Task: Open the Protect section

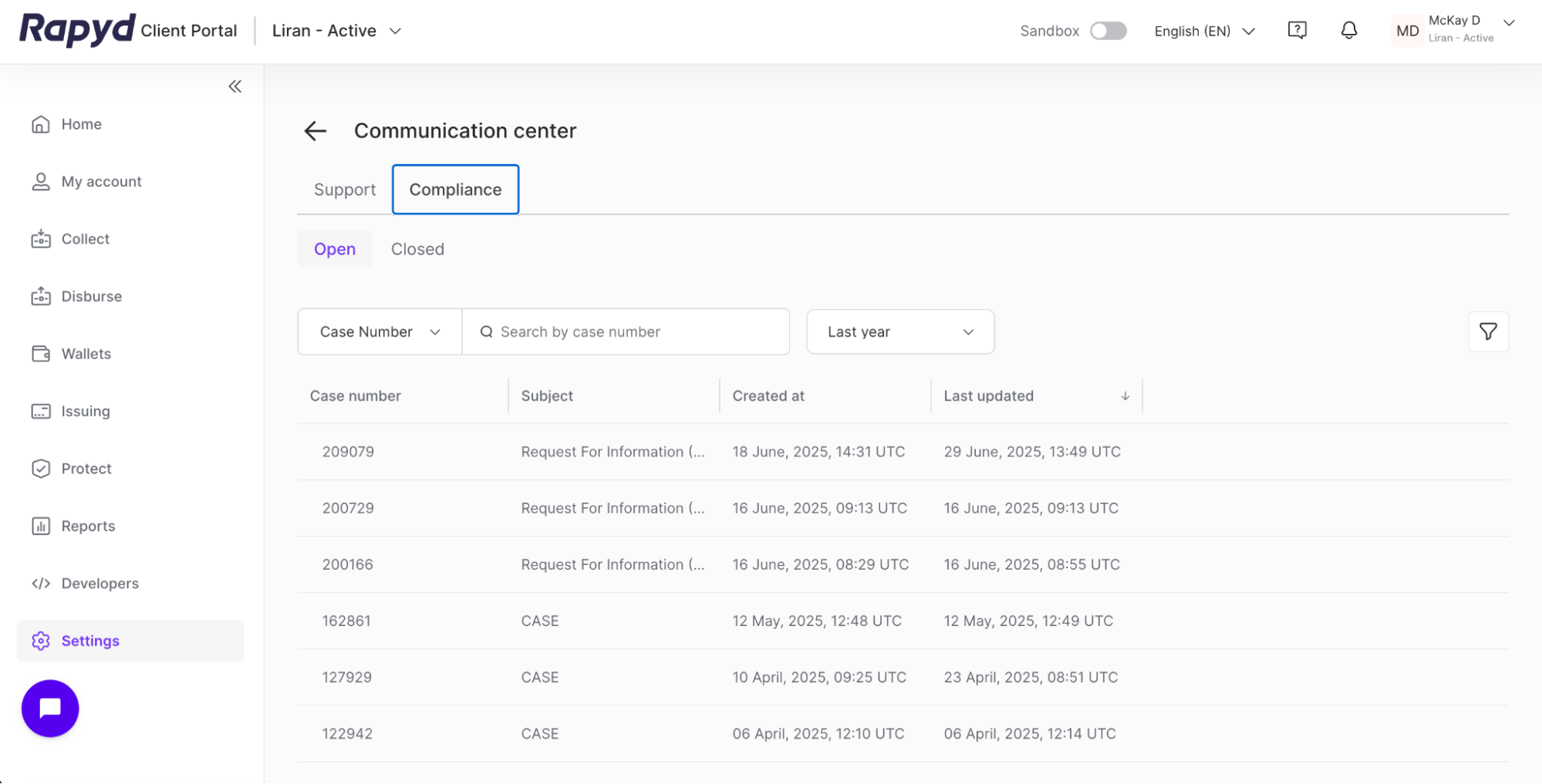Action: (x=86, y=468)
